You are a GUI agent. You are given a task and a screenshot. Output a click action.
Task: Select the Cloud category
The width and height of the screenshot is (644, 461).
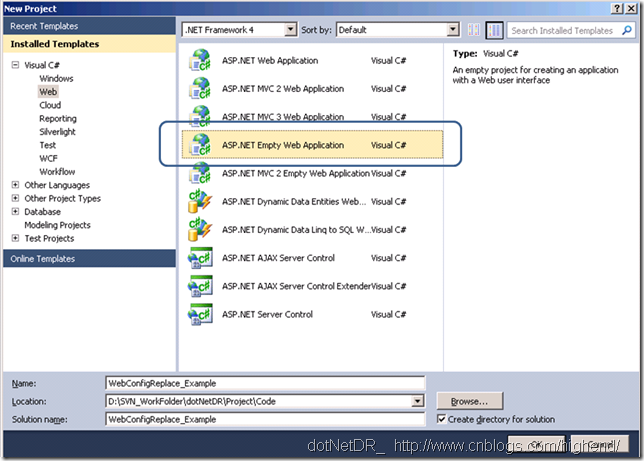coord(50,105)
